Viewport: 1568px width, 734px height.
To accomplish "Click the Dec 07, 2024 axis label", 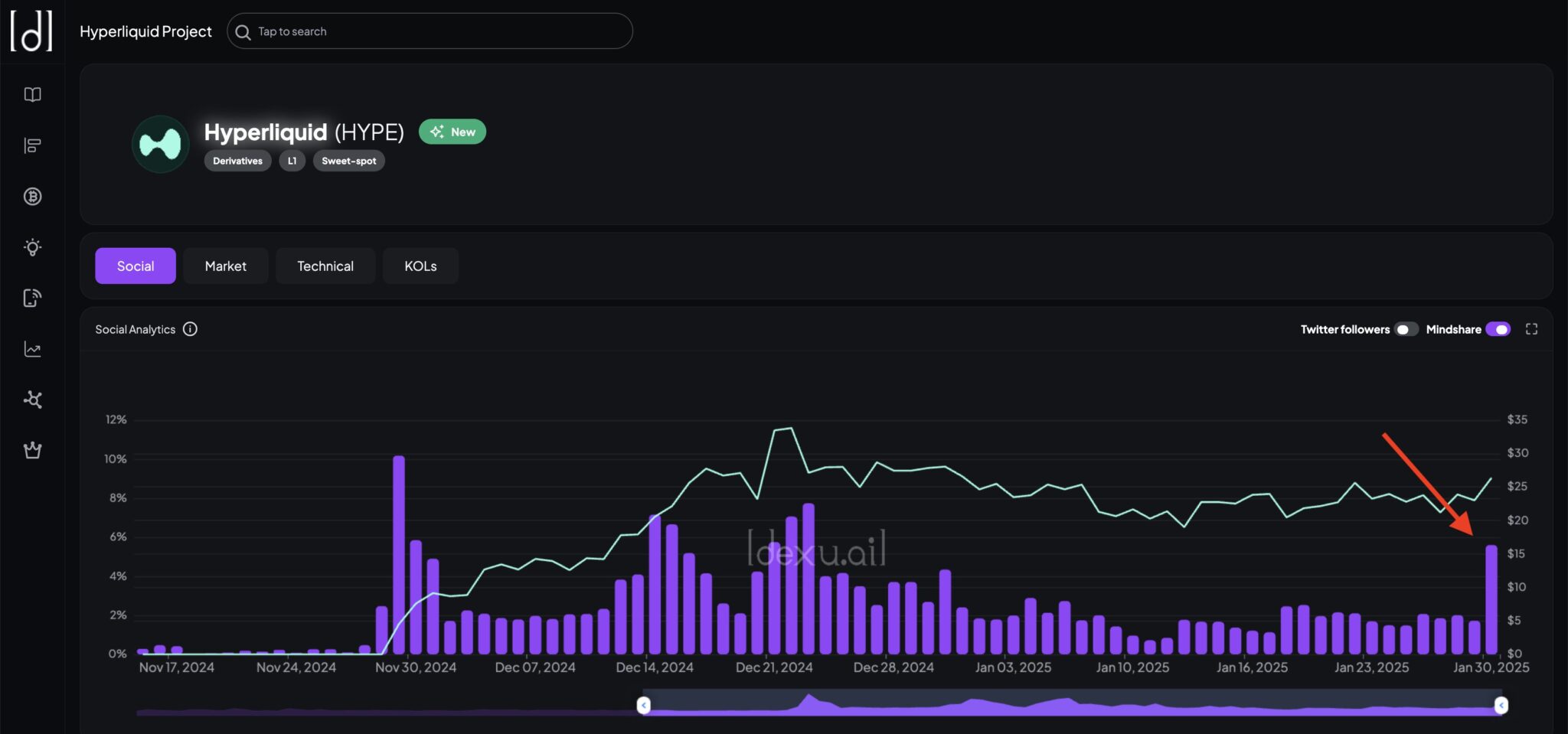I will pos(535,667).
